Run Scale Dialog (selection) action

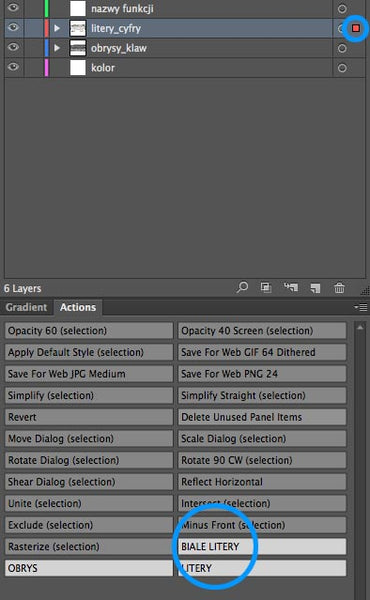(262, 439)
